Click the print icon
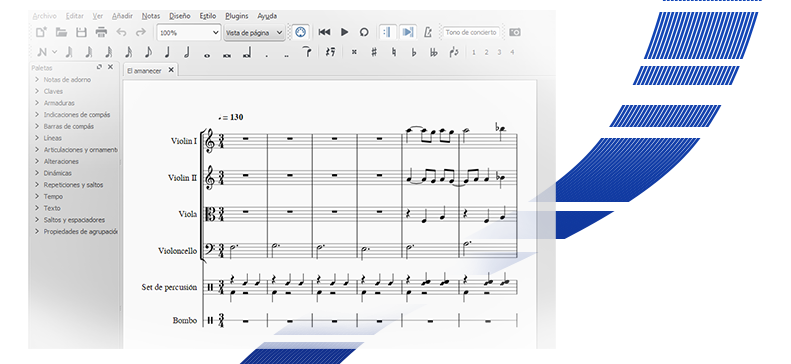The height and width of the screenshot is (364, 791). (x=101, y=32)
